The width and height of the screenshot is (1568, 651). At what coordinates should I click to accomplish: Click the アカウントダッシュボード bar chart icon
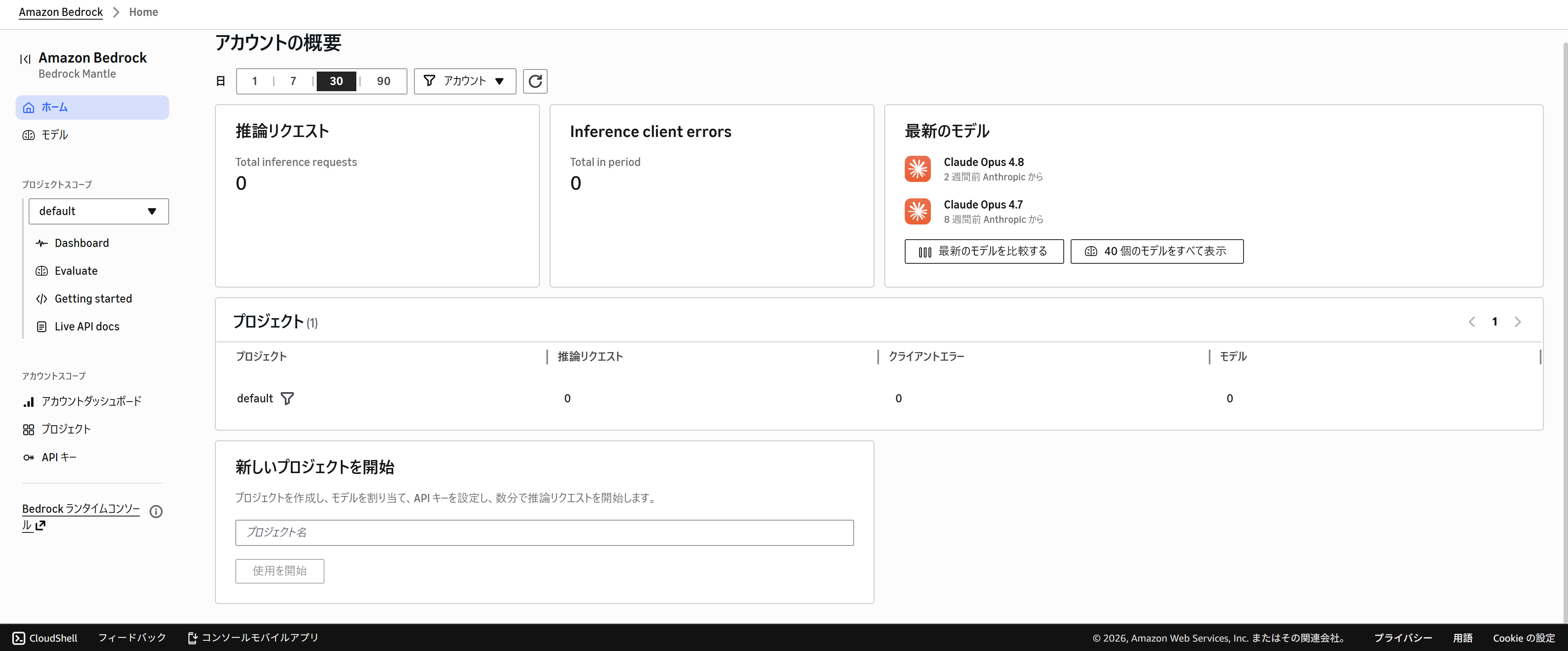(x=29, y=402)
